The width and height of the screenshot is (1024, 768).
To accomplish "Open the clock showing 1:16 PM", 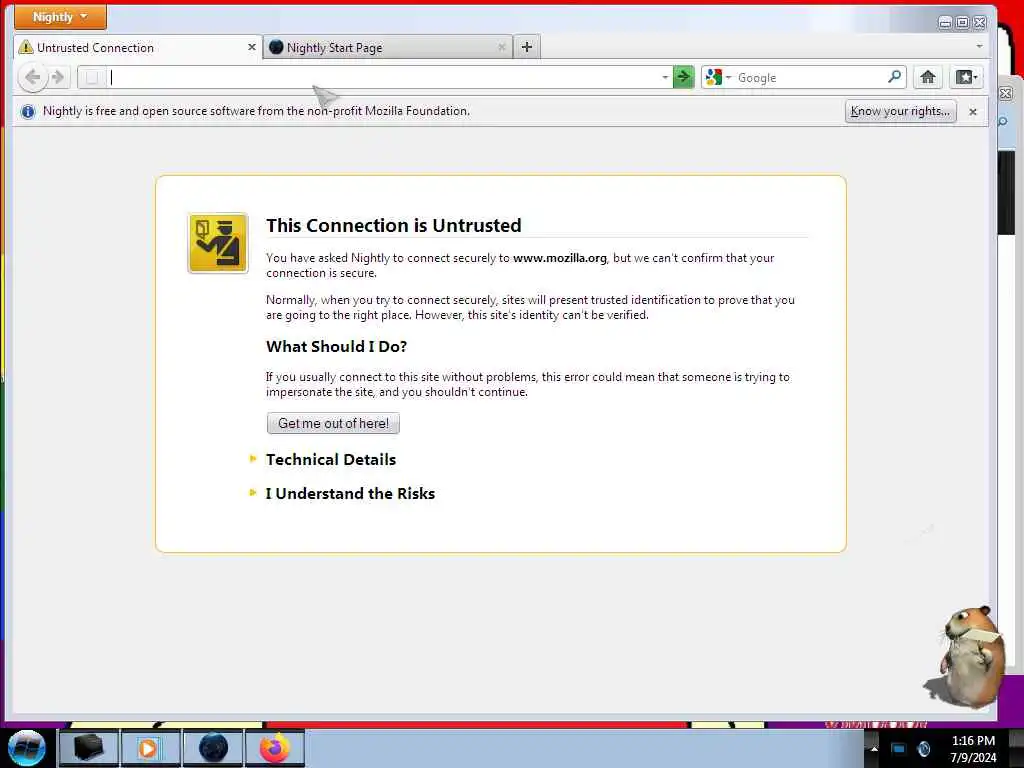I will (973, 749).
